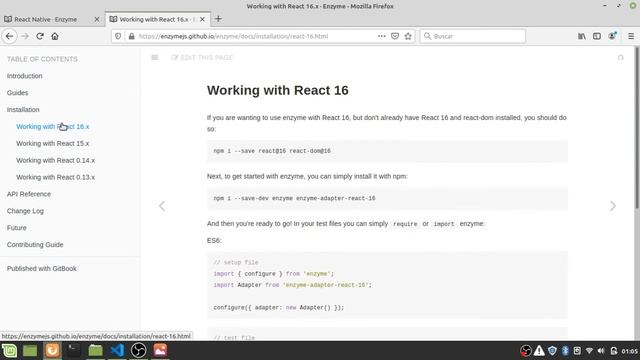Open Guides in the sidebar
Screen dimensions: 640x360
(x=18, y=93)
